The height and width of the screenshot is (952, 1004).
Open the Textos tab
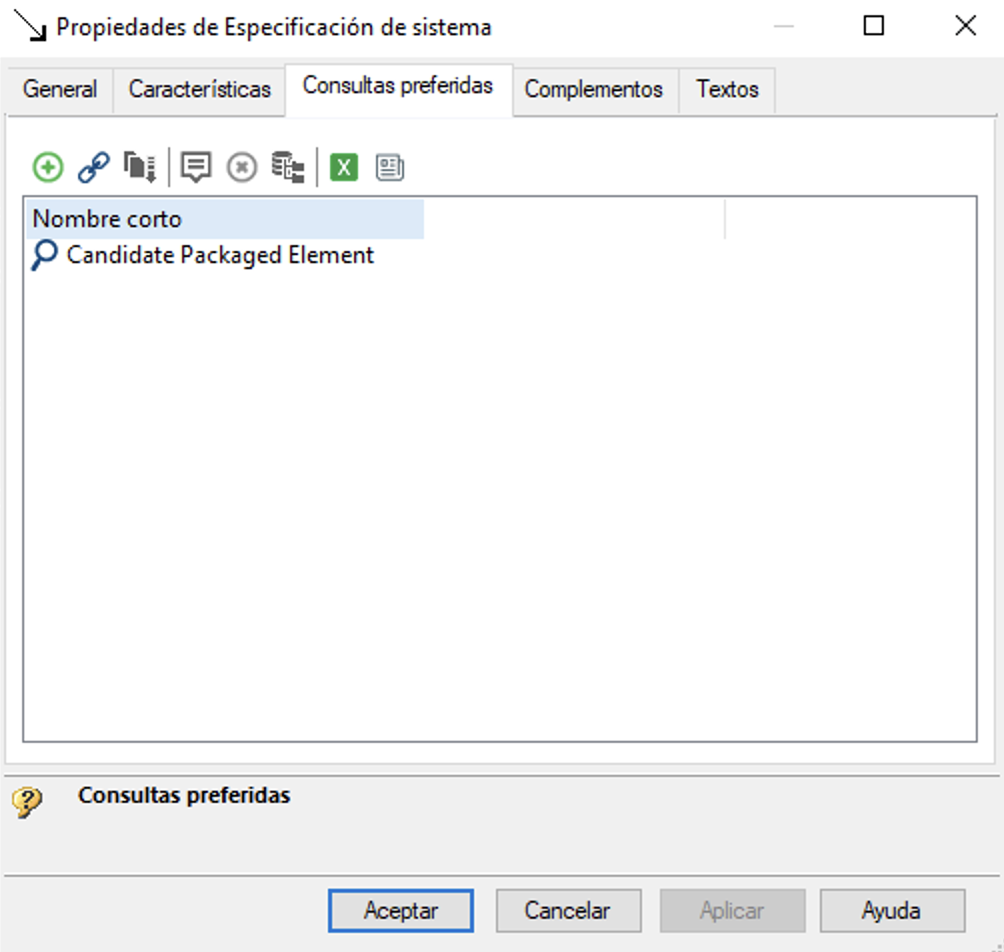pos(727,89)
